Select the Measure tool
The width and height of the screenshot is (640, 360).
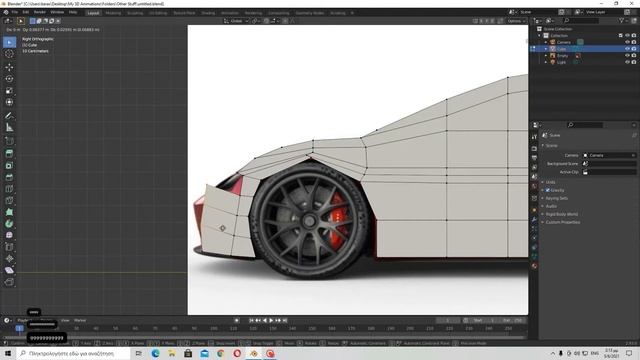pyautogui.click(x=9, y=128)
